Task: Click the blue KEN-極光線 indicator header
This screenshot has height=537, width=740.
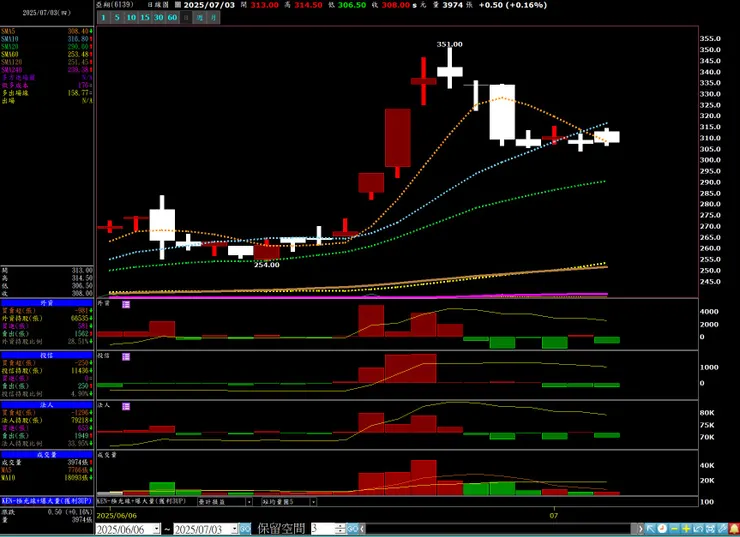Action: (47, 501)
